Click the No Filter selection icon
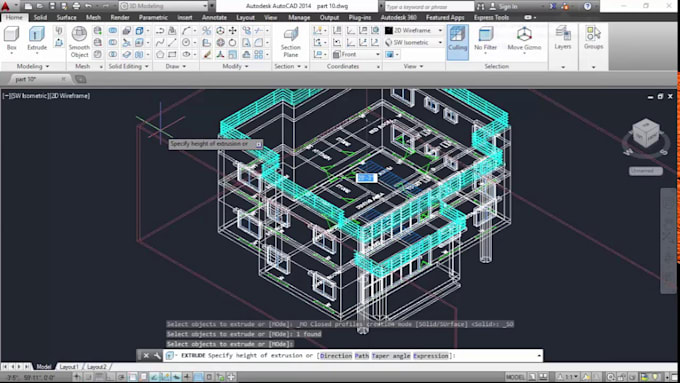The width and height of the screenshot is (680, 383). [x=485, y=38]
